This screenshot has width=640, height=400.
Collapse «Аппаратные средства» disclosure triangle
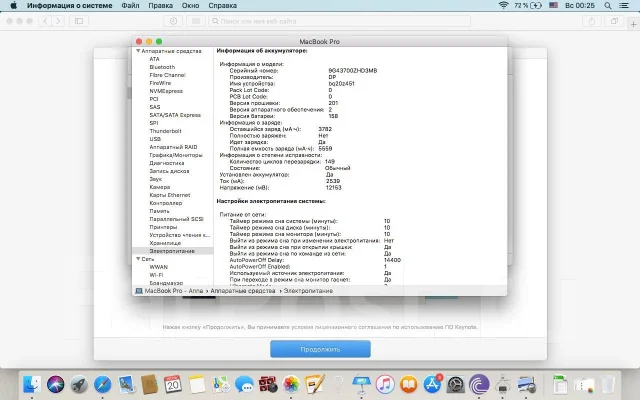(138, 51)
